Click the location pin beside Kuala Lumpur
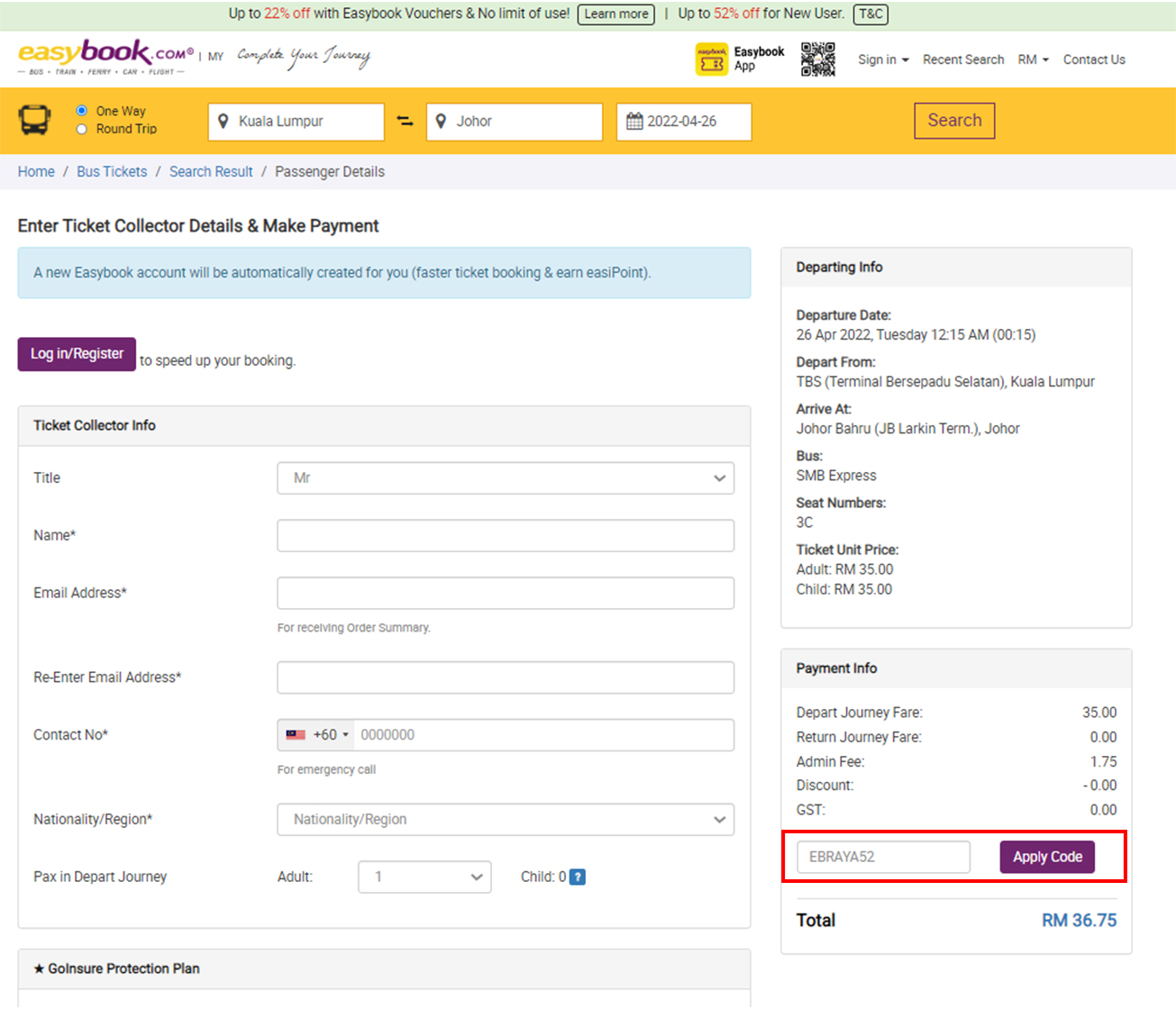Screen dimensions: 1176x1009 (x=223, y=121)
